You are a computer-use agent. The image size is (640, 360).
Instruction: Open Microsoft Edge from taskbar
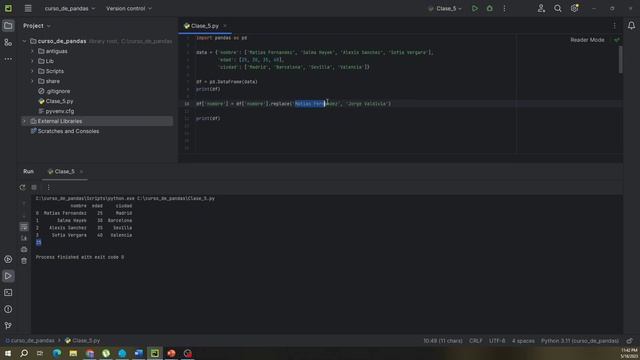coord(57,353)
